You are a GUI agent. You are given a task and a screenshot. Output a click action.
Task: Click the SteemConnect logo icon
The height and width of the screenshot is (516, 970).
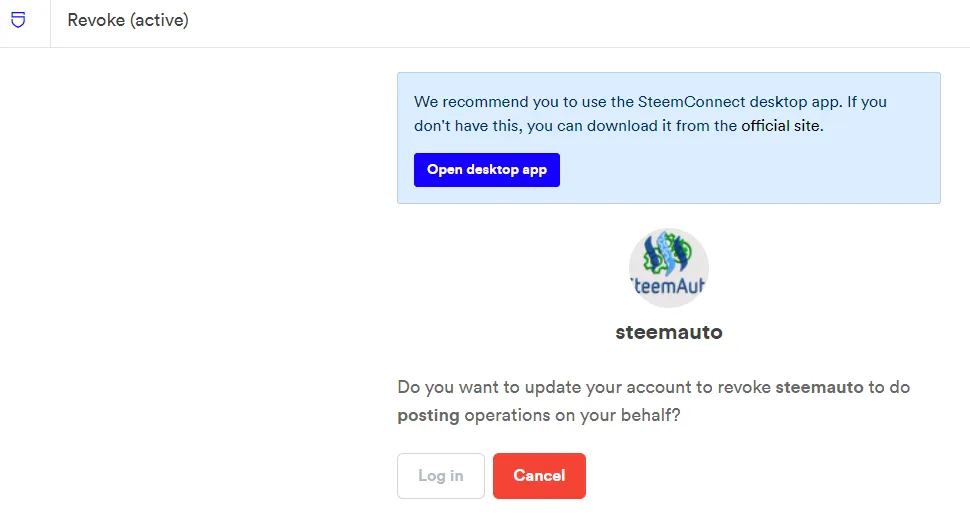pos(19,20)
